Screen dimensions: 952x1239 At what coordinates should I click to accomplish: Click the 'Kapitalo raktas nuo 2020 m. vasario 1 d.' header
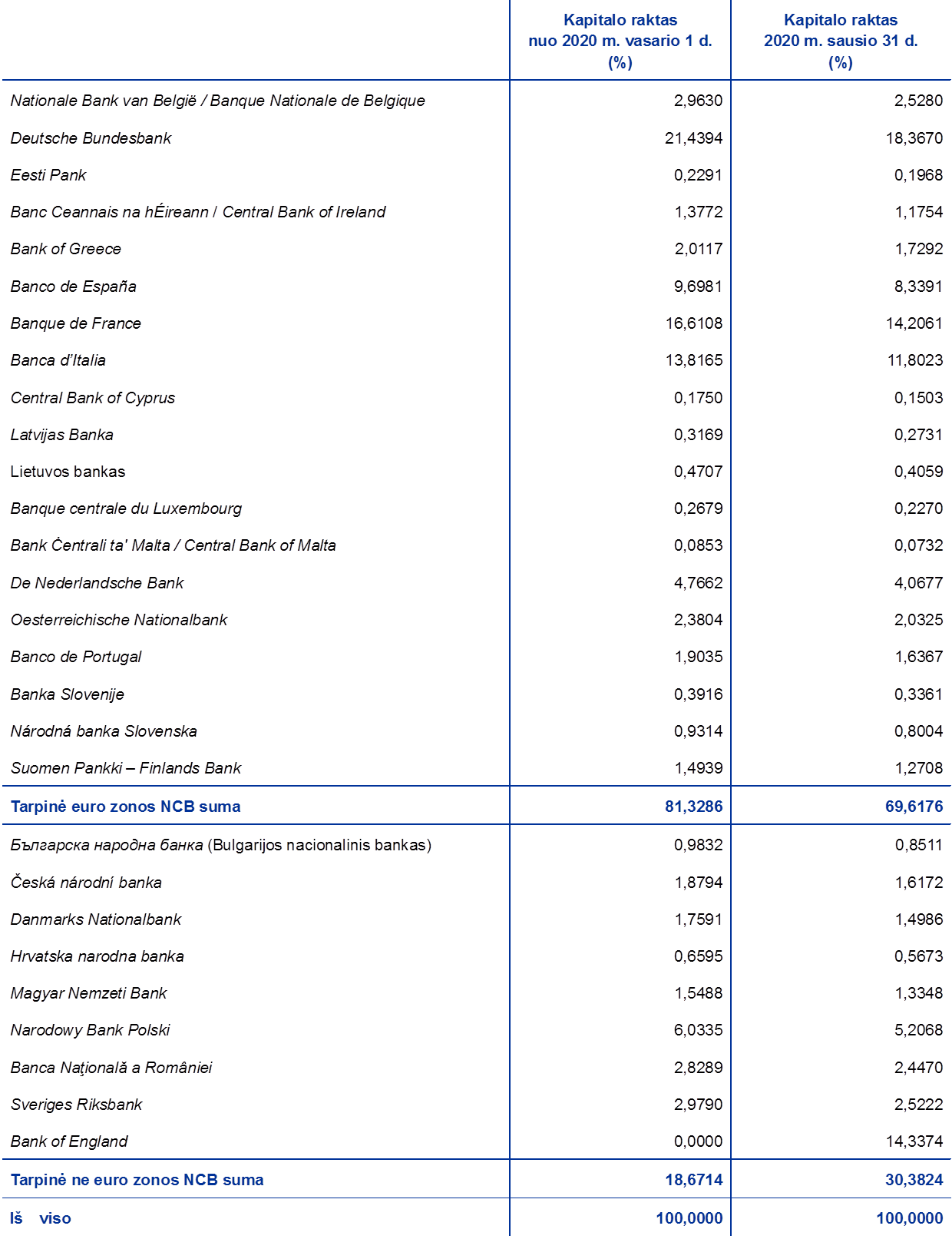(620, 41)
